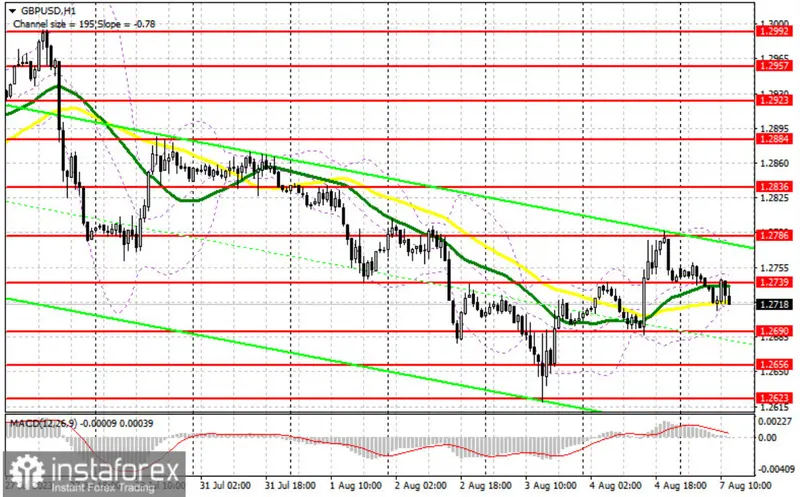Select the 1.2884 level price label
Viewport: 800px width, 497px height.
774,139
